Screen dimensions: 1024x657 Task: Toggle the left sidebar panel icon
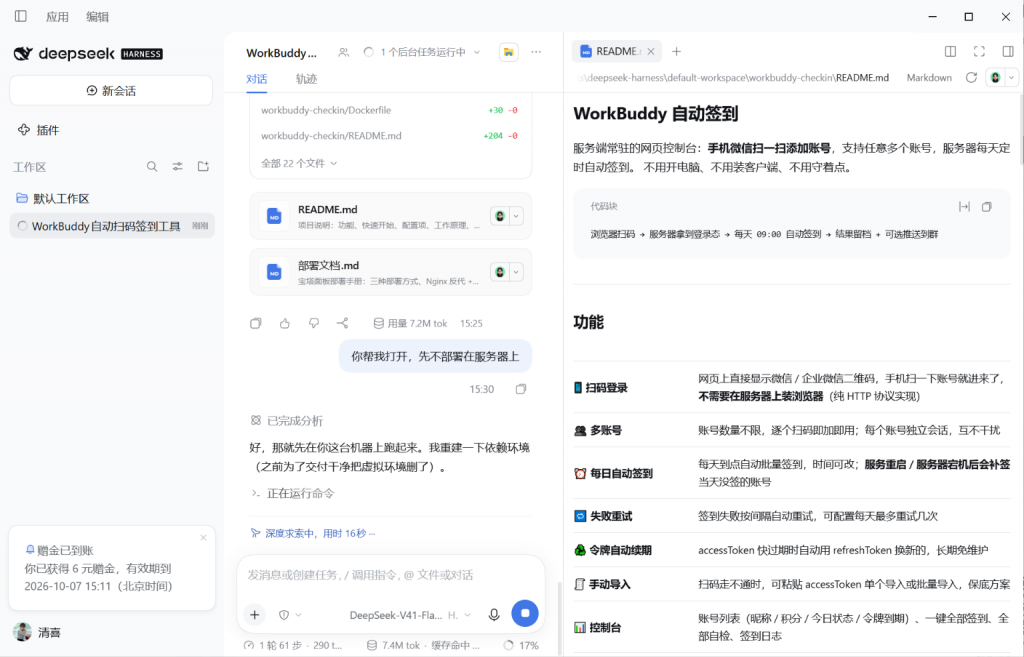(x=21, y=16)
